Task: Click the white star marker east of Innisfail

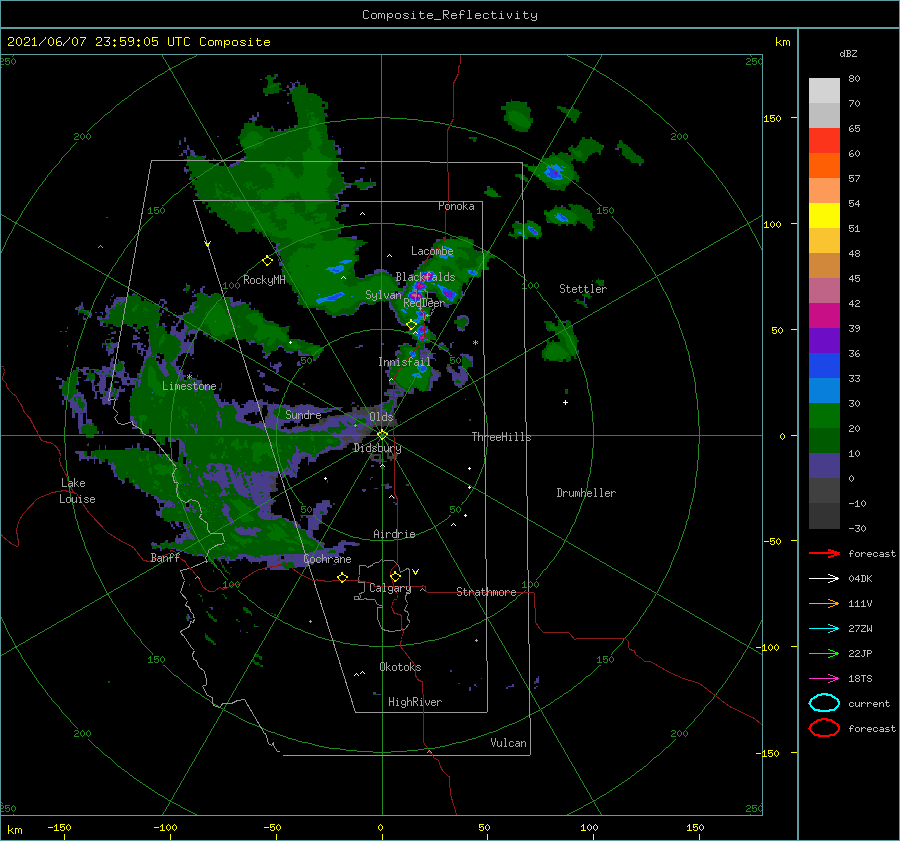Action: (475, 343)
